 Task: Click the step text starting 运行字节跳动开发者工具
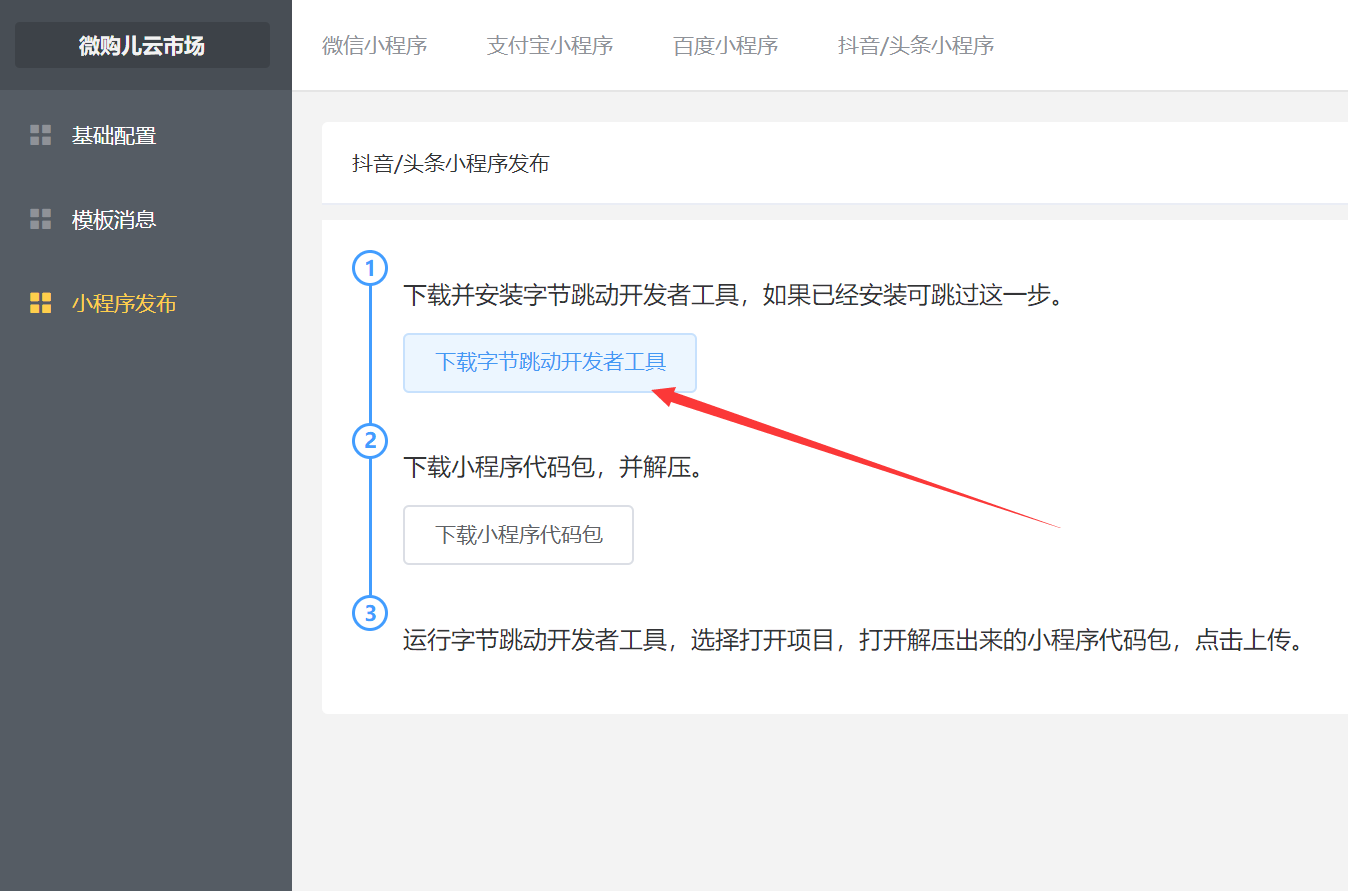pyautogui.click(x=855, y=639)
